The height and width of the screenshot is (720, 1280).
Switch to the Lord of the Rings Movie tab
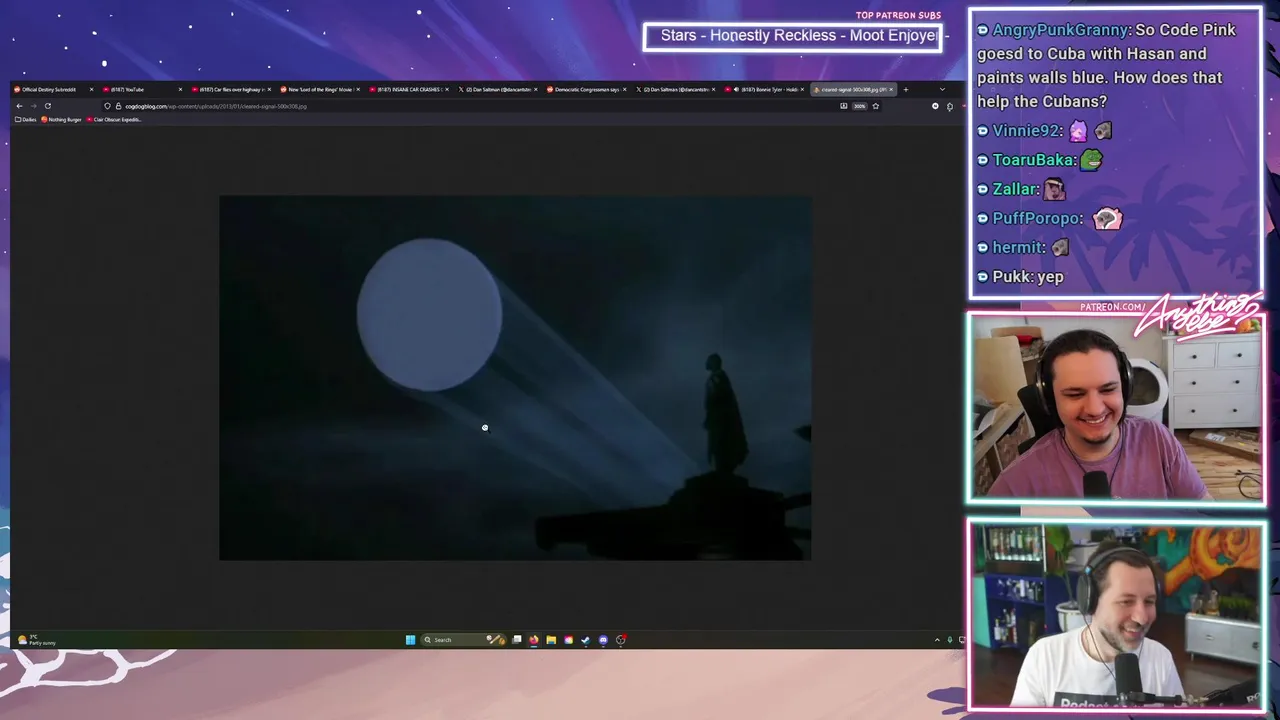(x=319, y=89)
